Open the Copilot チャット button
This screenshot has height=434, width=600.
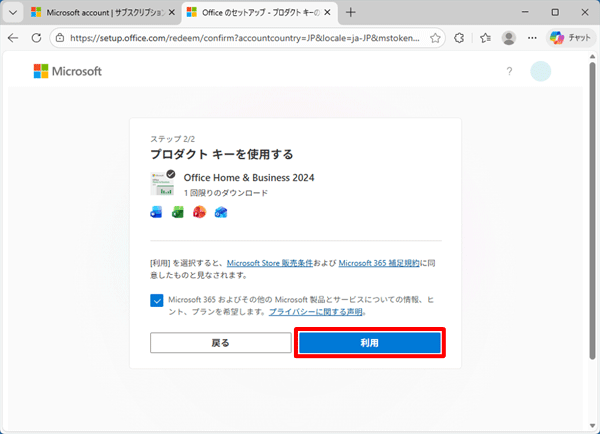coord(571,38)
